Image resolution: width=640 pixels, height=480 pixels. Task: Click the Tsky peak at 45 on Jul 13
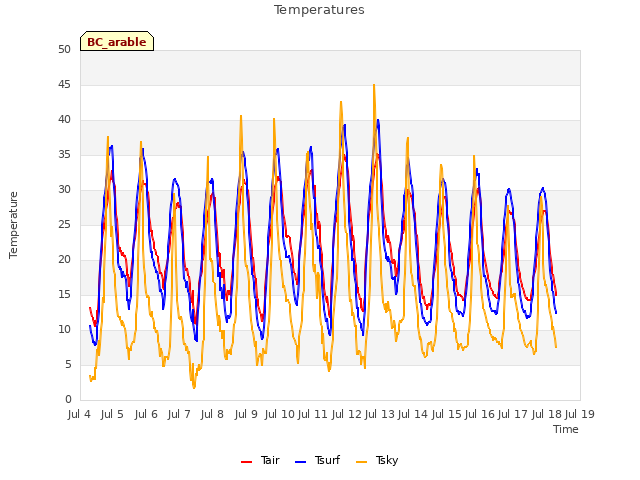coord(374,85)
